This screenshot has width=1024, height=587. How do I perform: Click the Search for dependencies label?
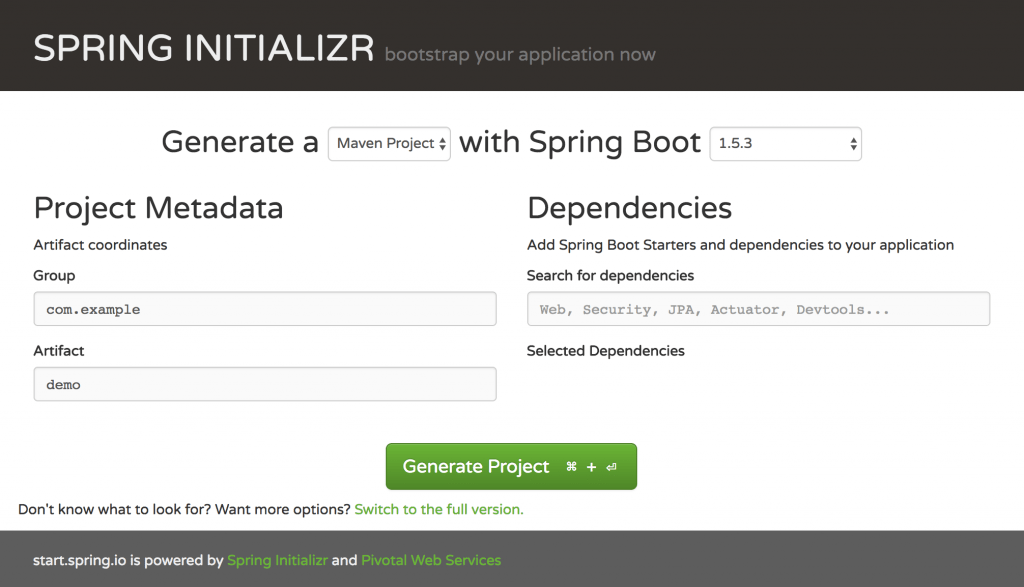(610, 275)
